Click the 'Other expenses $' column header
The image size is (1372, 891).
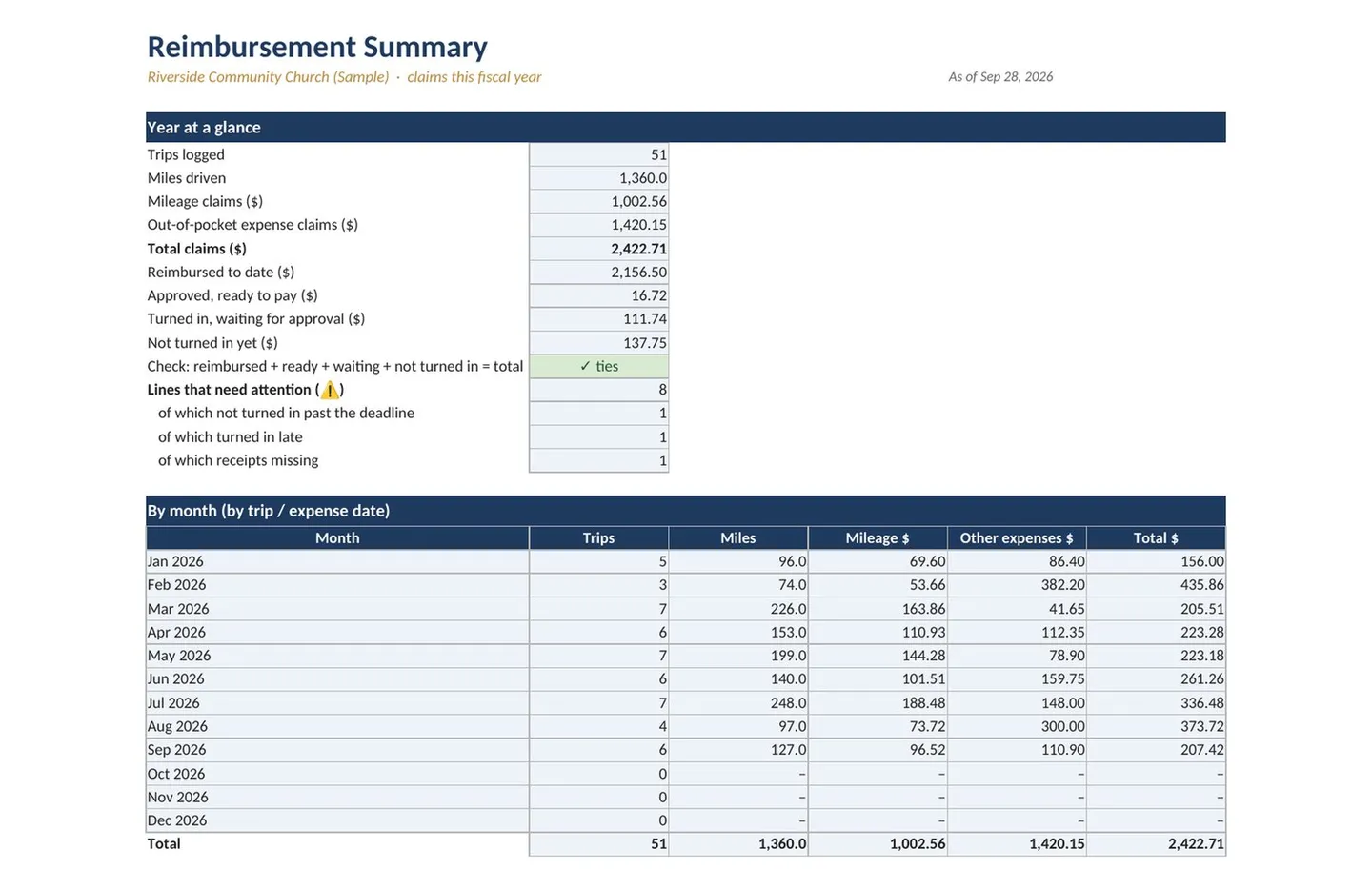[x=1017, y=537]
